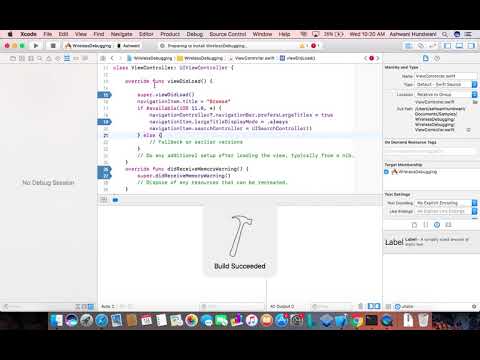Open Siri from the menu bar
Screen dimensions: 480x360
pos(457,34)
